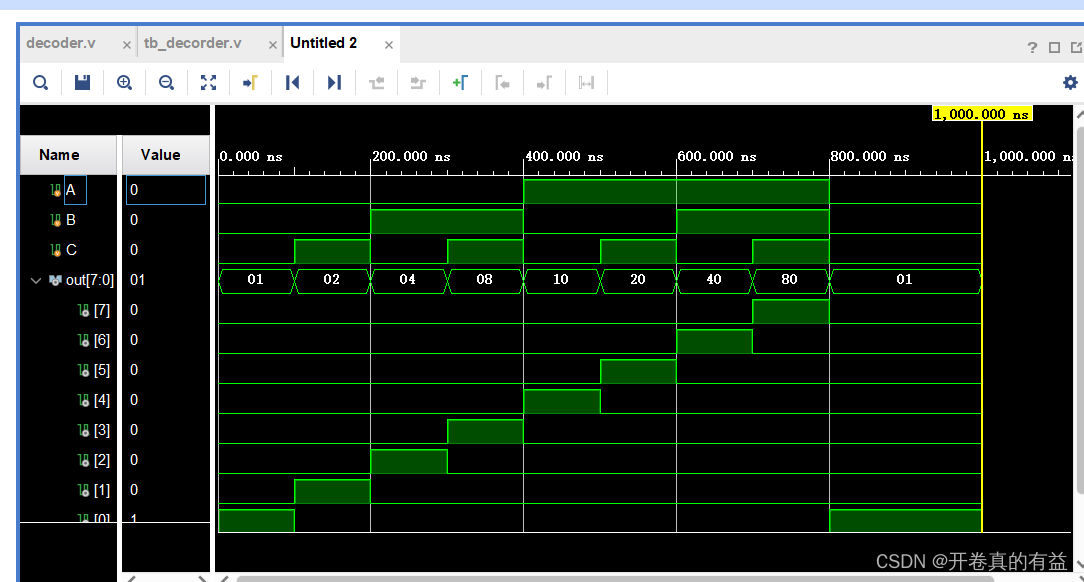
Task: Select the Find tool in the waveform toolbar
Action: [40, 82]
